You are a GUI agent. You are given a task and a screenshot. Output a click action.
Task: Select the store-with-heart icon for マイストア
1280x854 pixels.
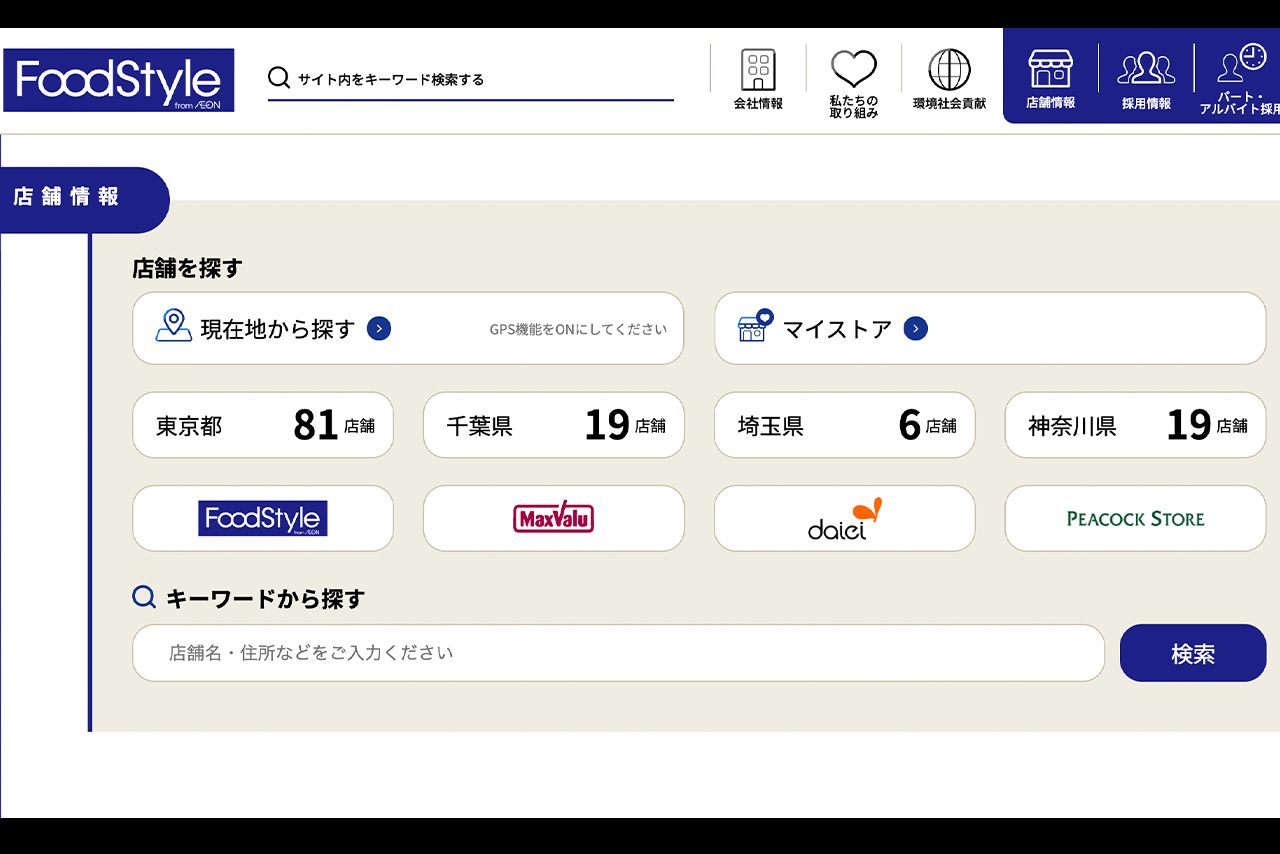(755, 325)
